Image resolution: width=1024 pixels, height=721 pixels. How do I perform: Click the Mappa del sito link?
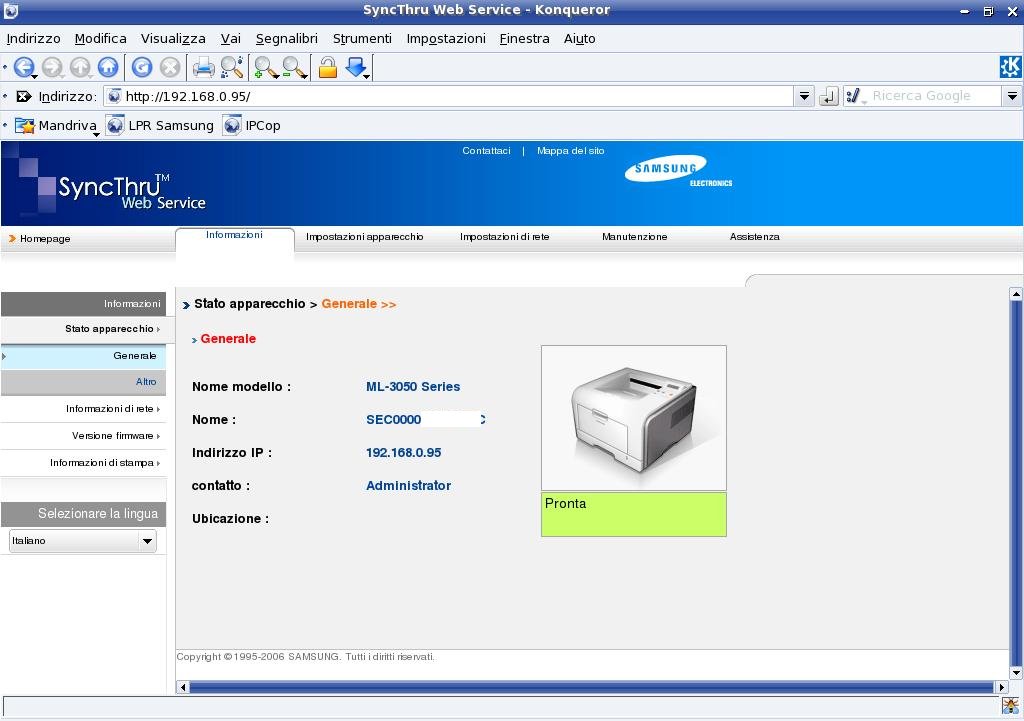(570, 151)
